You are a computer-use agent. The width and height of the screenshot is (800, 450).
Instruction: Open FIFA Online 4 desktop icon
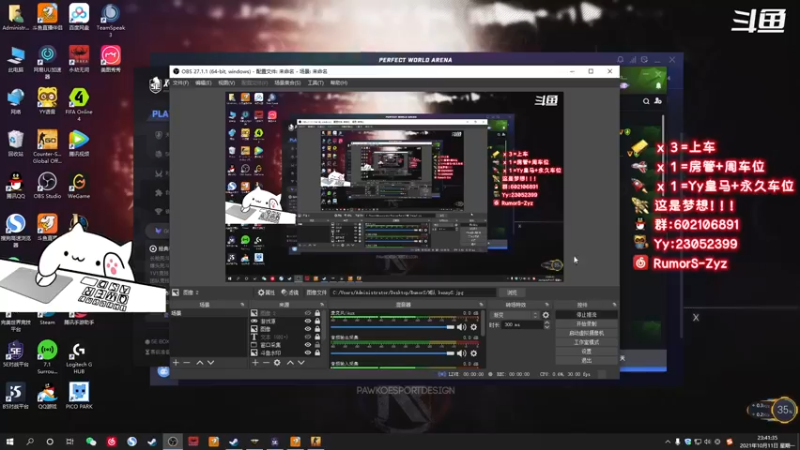(x=79, y=104)
